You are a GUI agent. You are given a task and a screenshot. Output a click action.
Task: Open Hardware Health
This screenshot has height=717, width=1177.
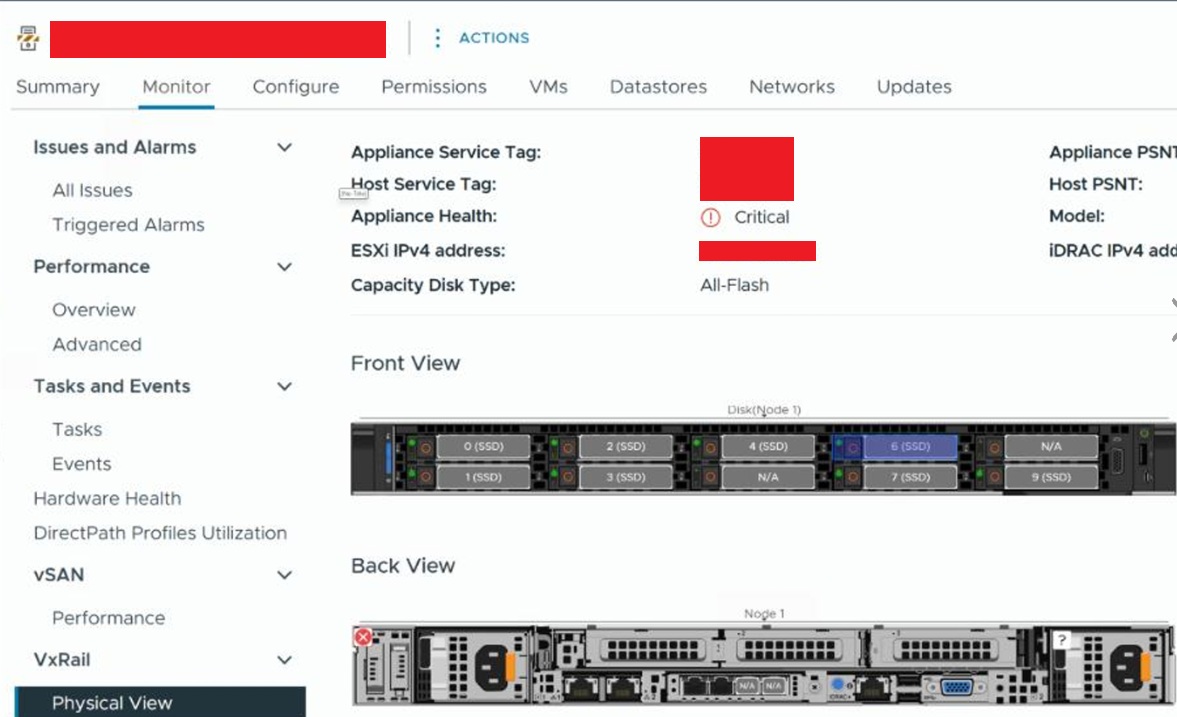107,499
